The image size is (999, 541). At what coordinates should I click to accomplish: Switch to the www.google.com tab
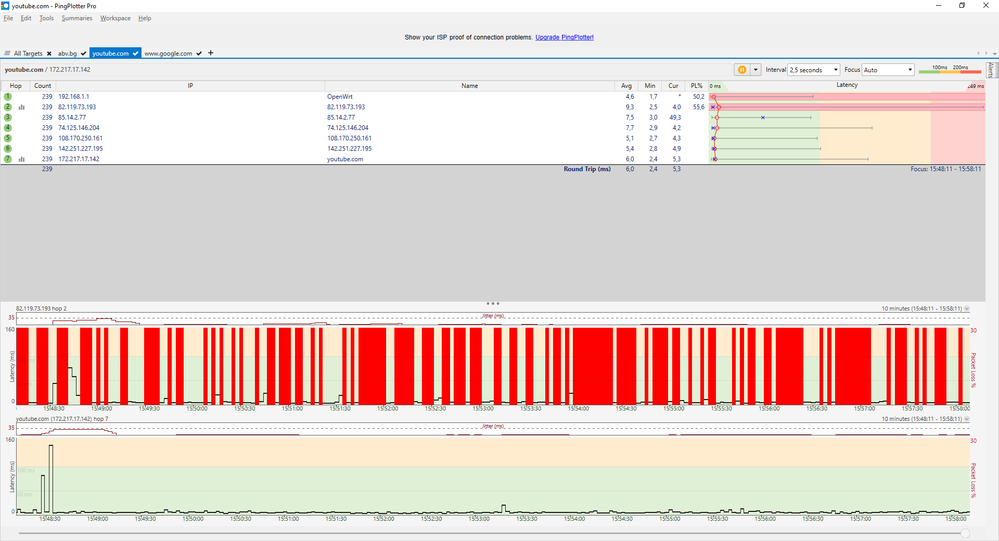click(168, 53)
